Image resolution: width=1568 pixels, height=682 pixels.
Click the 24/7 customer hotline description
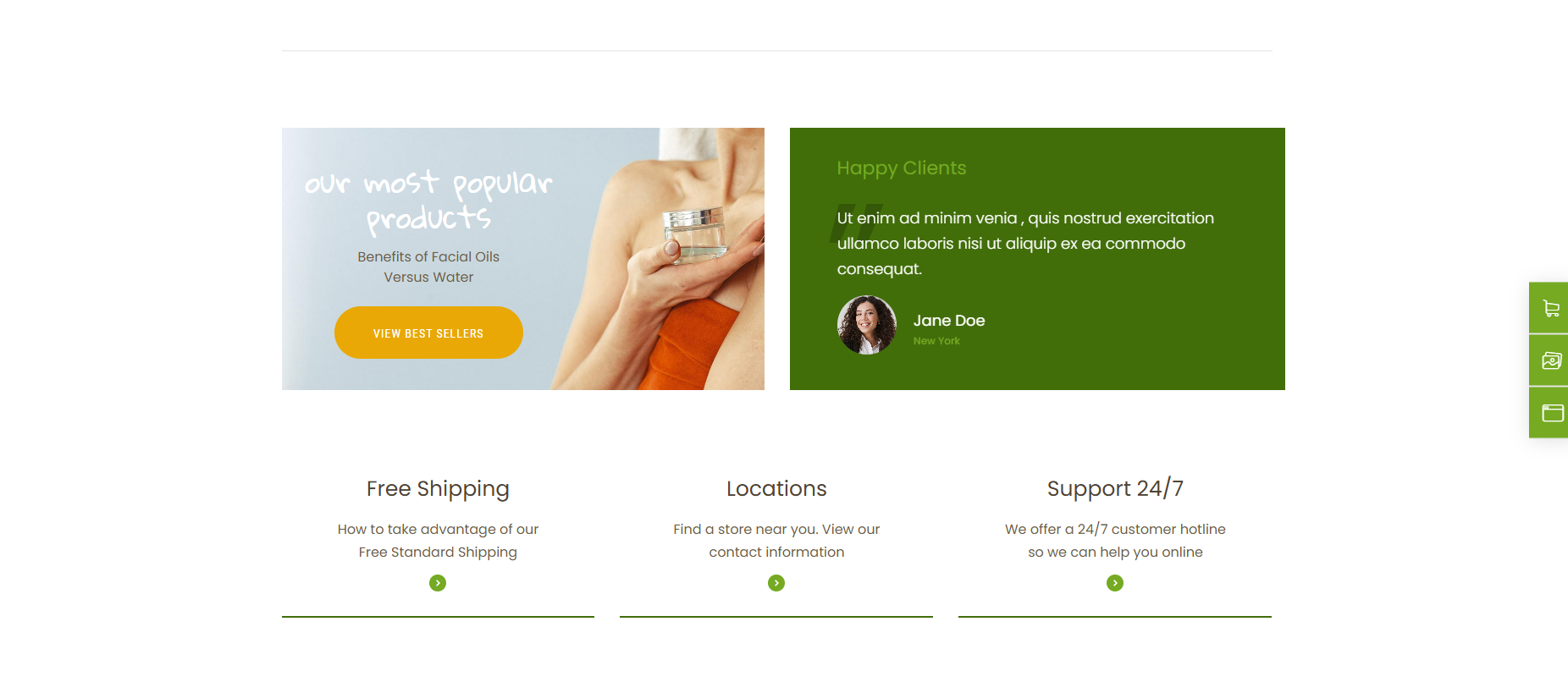coord(1115,541)
